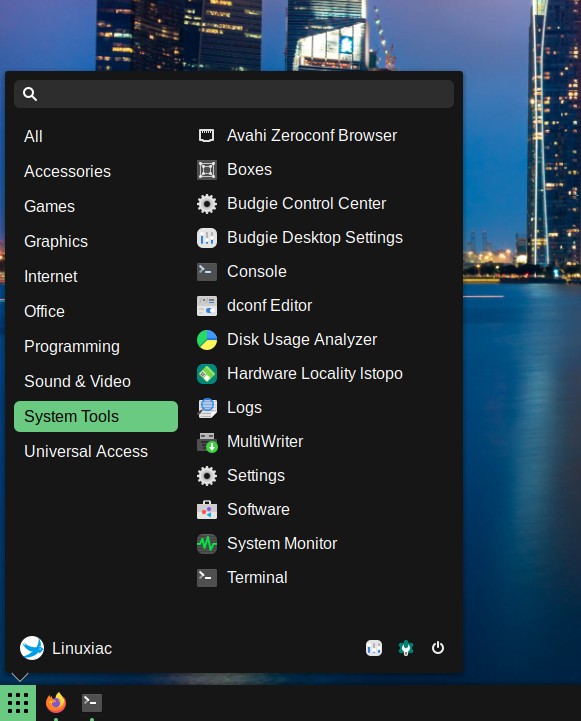Toggle the application menu grid button
Viewport: 581px width, 721px height.
(18, 703)
